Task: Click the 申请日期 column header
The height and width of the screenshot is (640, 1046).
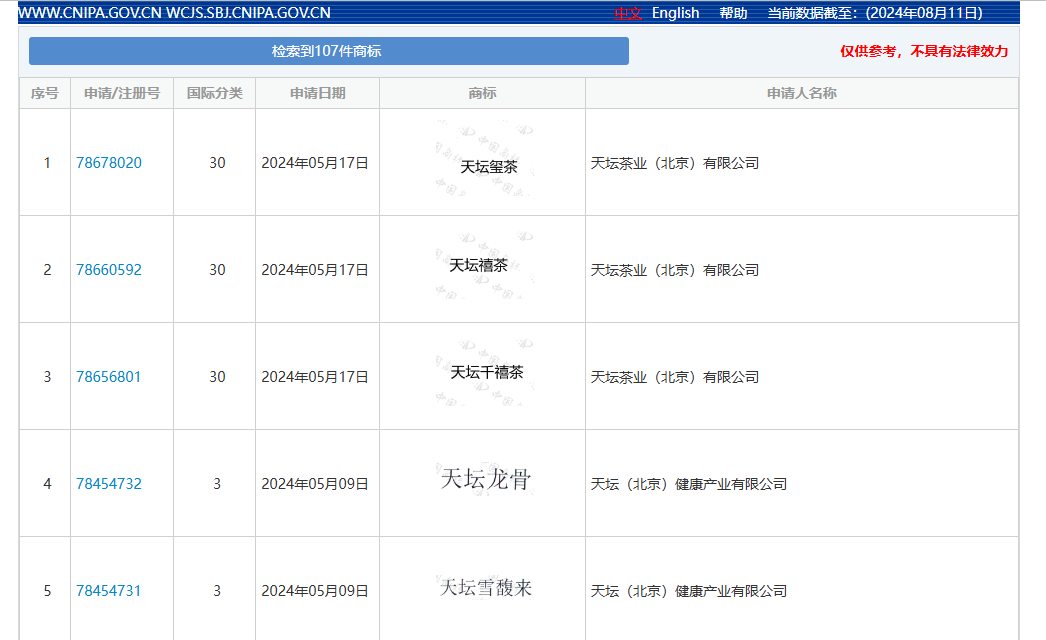Action: point(318,93)
